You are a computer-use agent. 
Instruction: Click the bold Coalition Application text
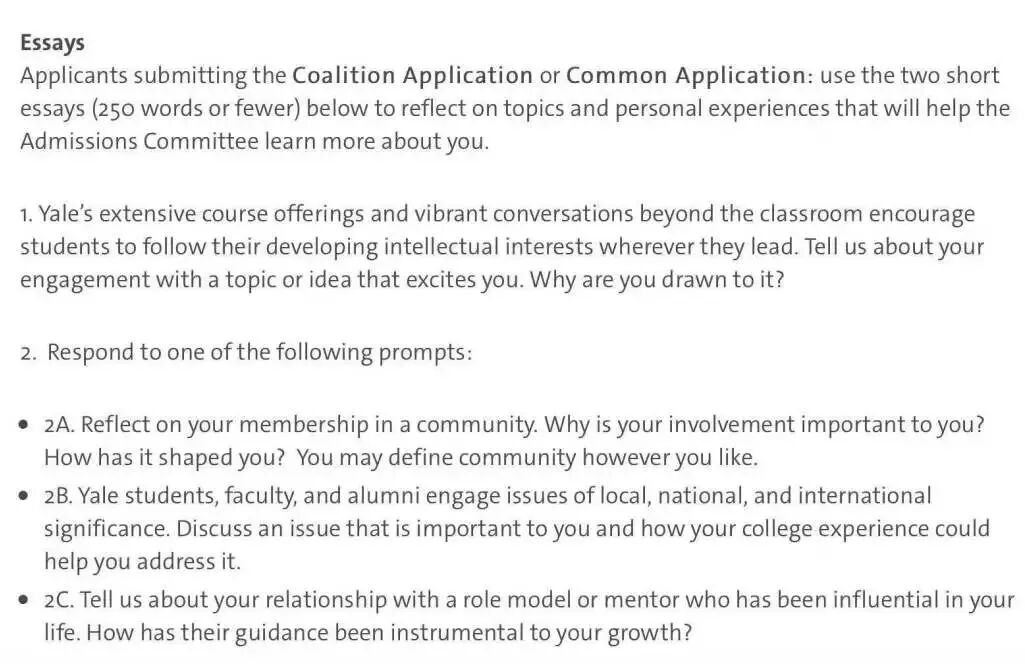[412, 76]
